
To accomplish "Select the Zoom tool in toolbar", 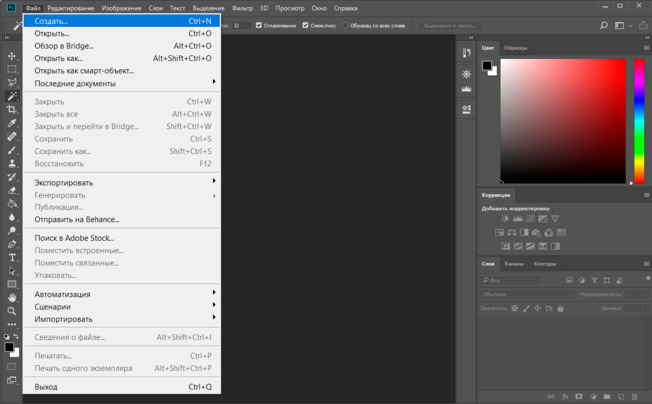I will (12, 311).
